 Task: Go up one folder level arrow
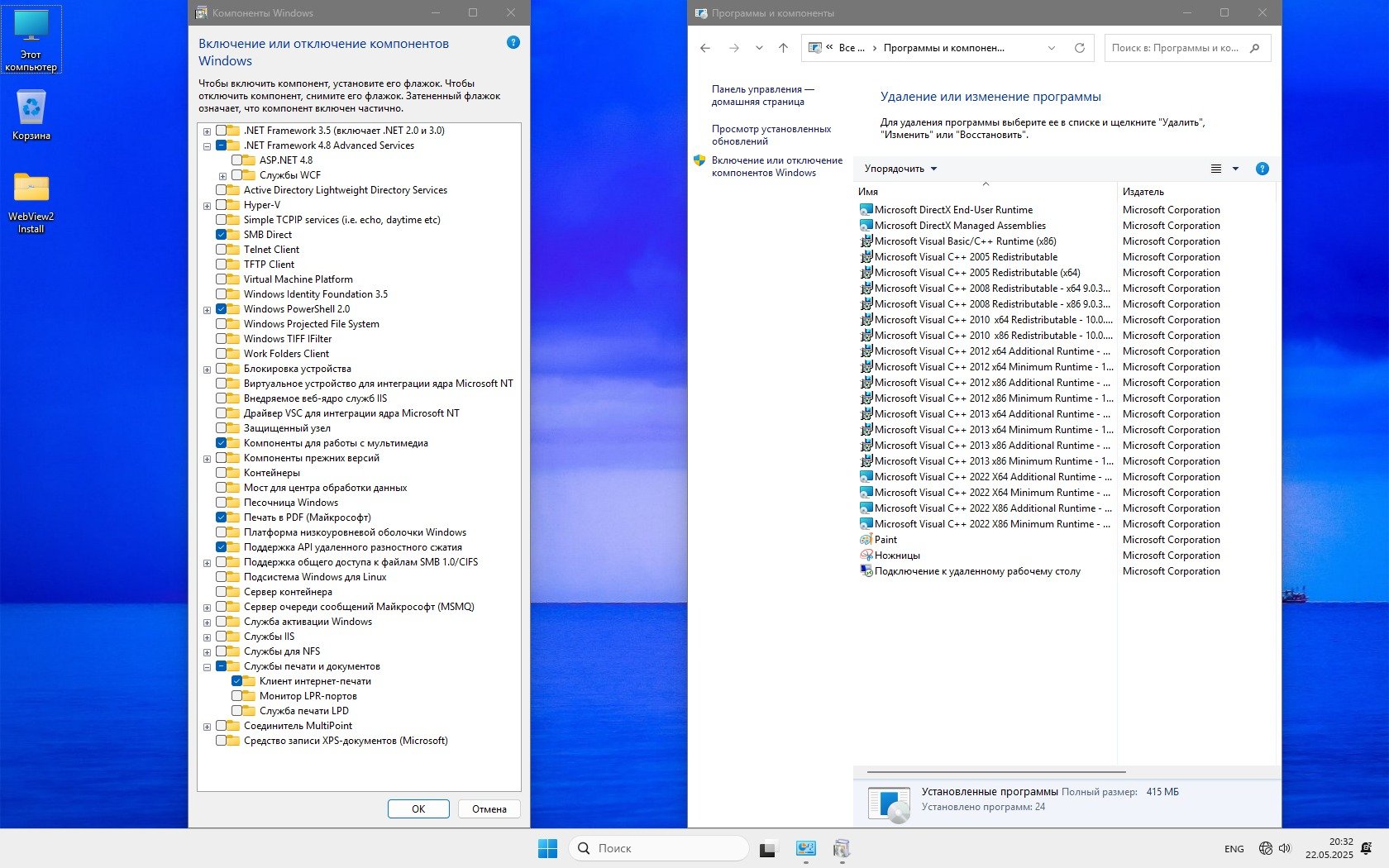tap(783, 48)
